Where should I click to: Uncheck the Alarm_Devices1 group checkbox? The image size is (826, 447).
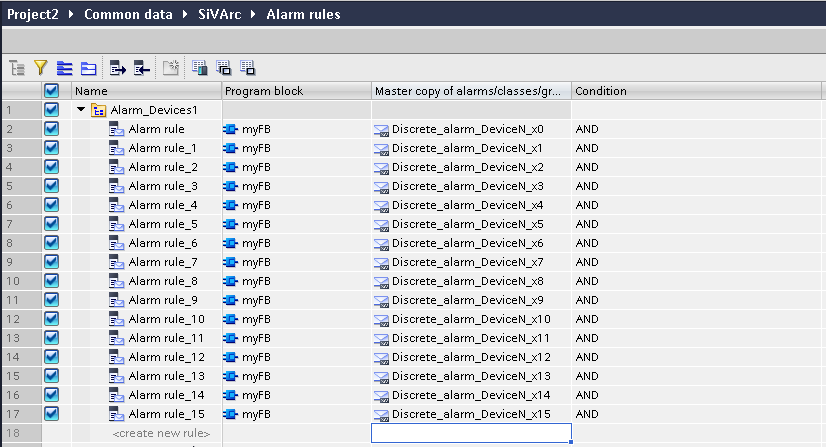(51, 110)
